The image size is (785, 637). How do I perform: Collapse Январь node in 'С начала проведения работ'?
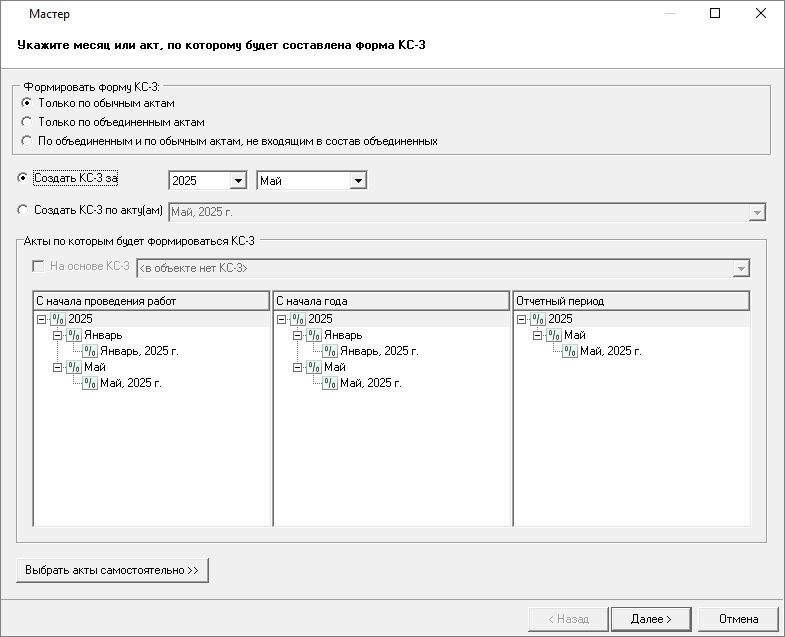[58, 335]
